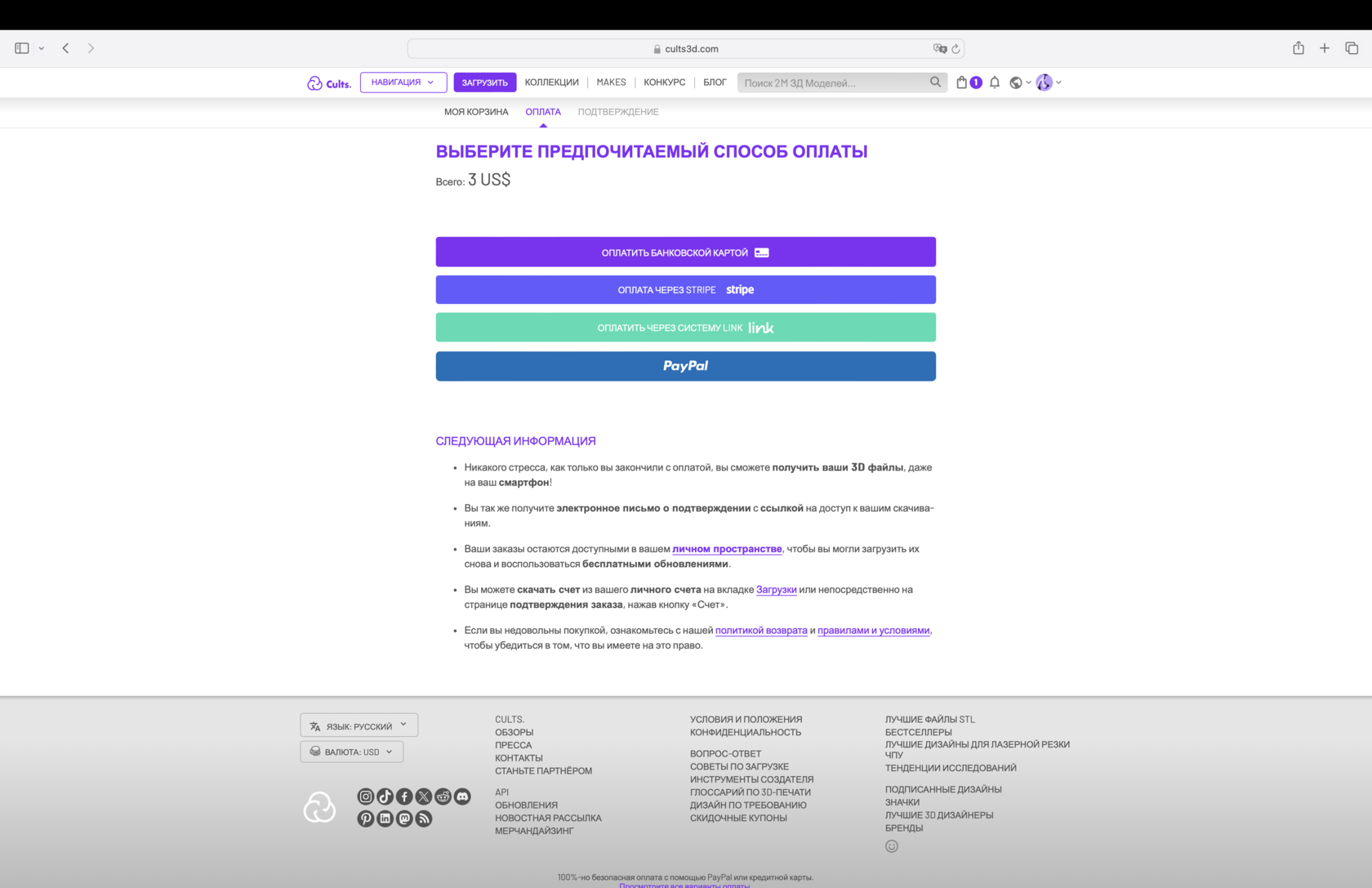Click the ЗАГРУЗИТЬ upload button
This screenshot has height=888, width=1372.
tap(485, 83)
